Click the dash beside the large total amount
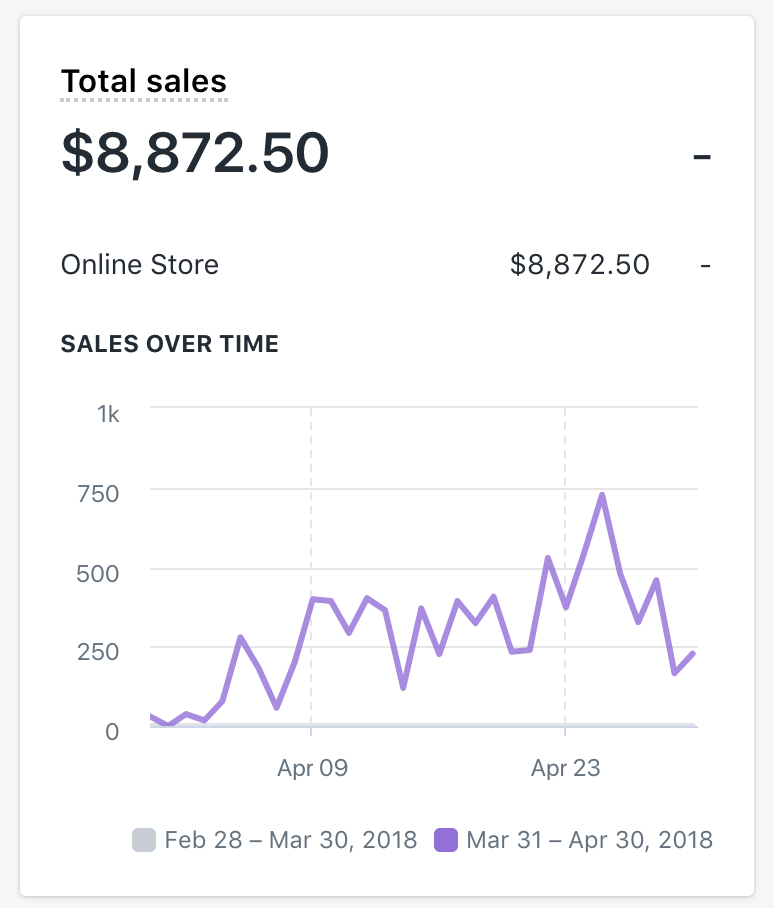Screen dimensions: 774x908 tap(702, 156)
